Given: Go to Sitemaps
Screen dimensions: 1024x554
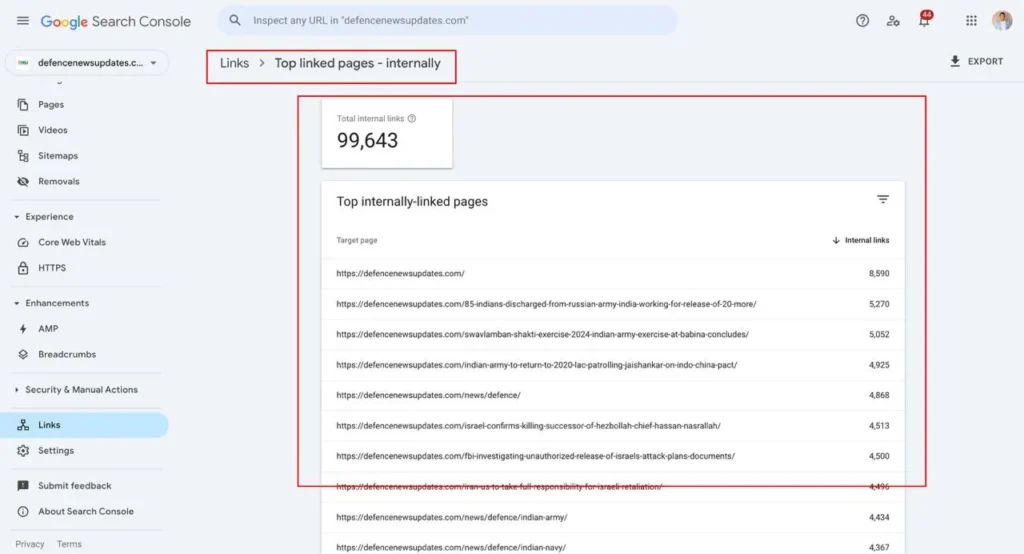Looking at the screenshot, I should (58, 155).
